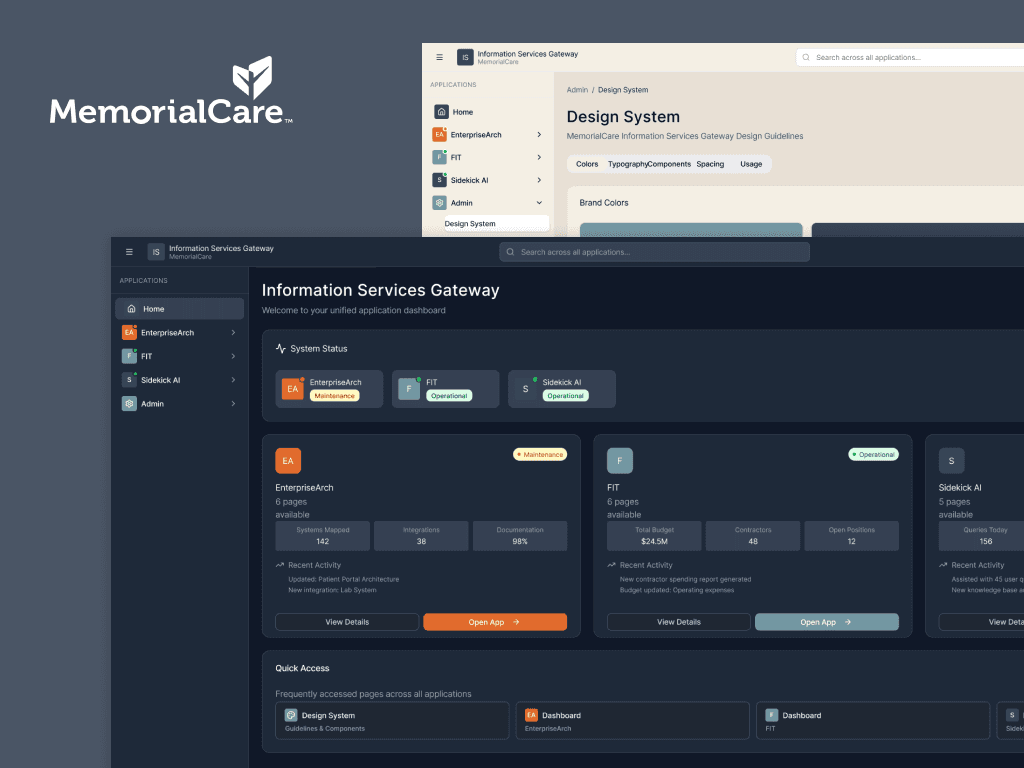Click orange Open App button on EnterpriseArch card
This screenshot has width=1024, height=768.
point(495,622)
